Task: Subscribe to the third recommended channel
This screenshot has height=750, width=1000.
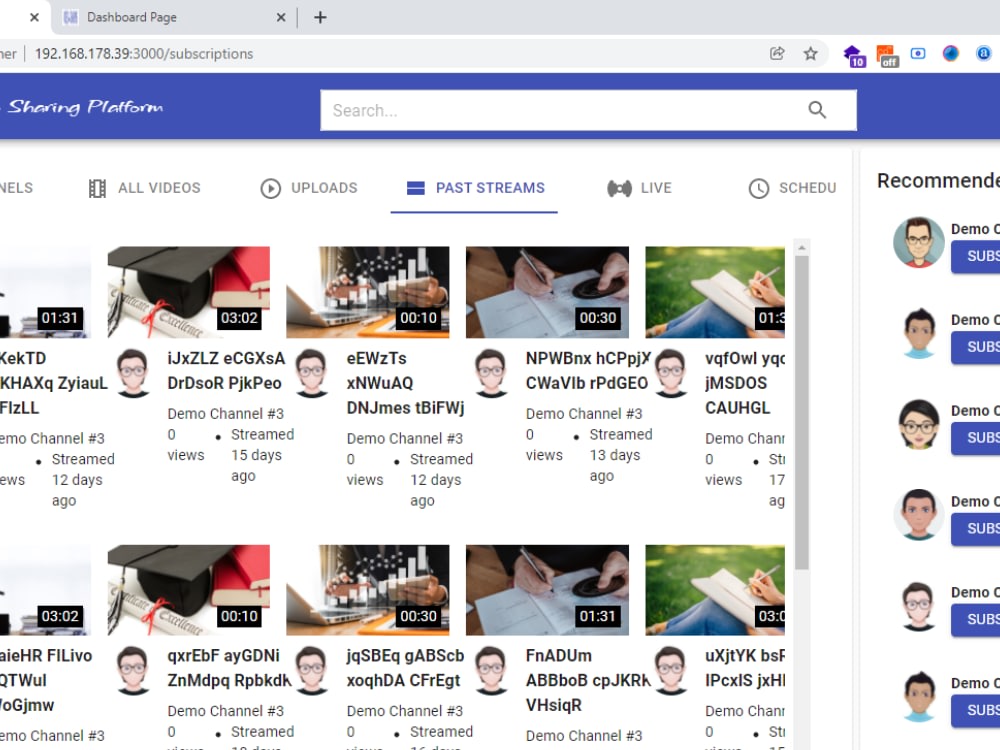Action: (976, 438)
